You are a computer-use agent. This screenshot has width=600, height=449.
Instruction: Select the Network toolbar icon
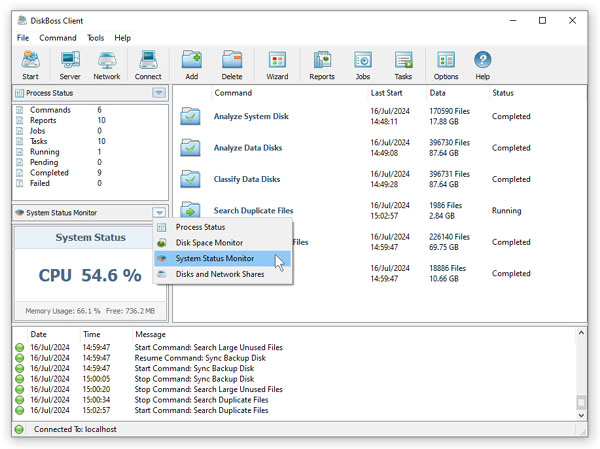[107, 65]
